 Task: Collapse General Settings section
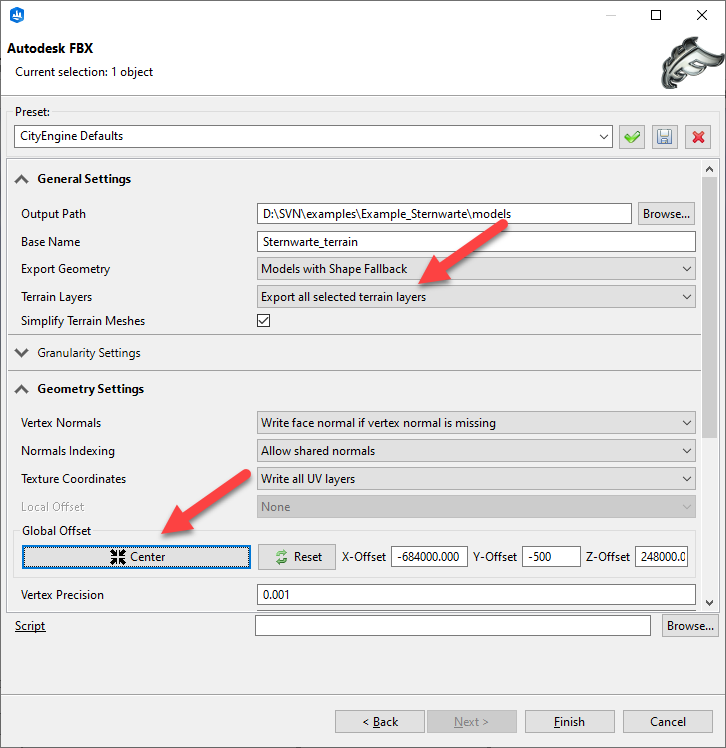click(x=21, y=179)
